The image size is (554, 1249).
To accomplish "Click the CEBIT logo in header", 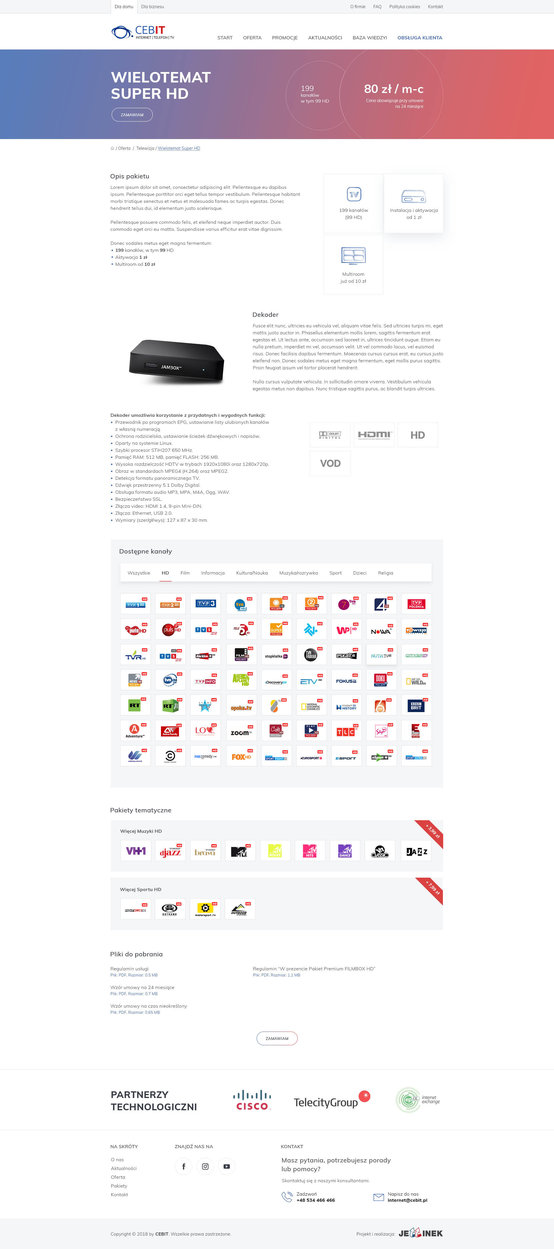I will (x=142, y=32).
